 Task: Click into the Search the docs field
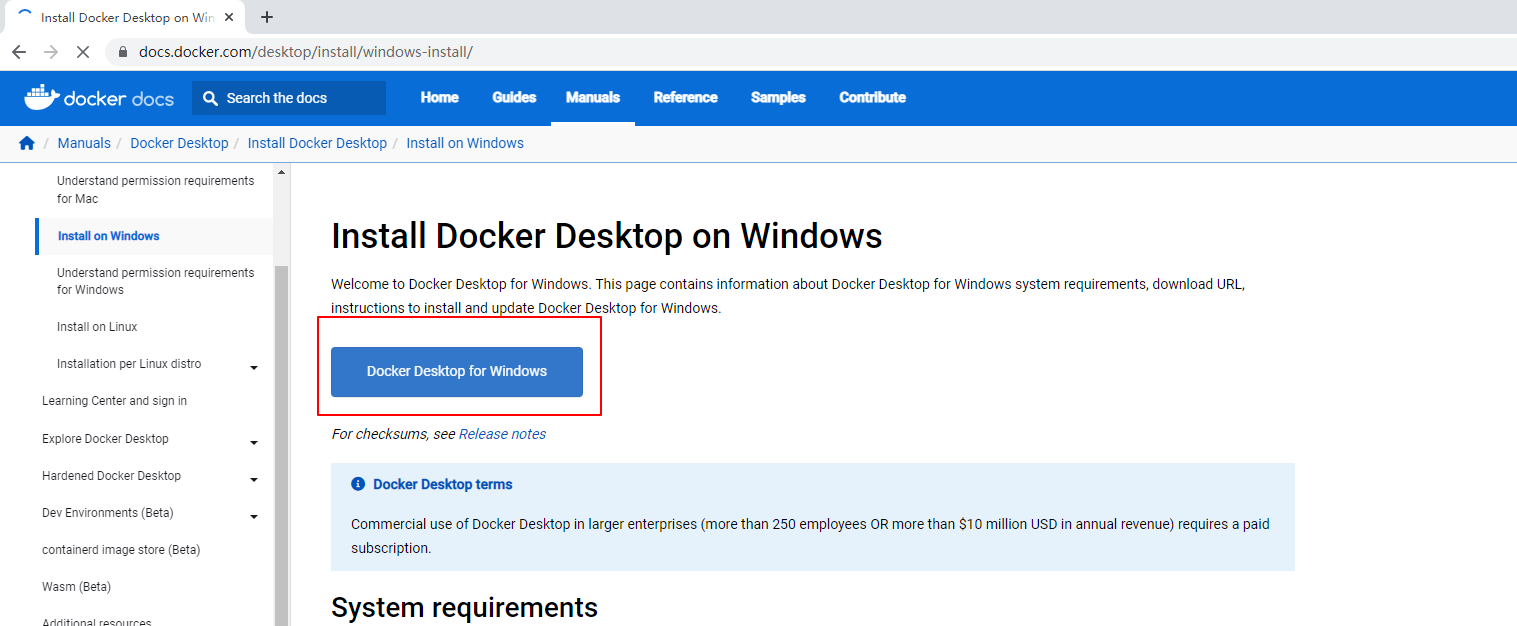tap(289, 98)
